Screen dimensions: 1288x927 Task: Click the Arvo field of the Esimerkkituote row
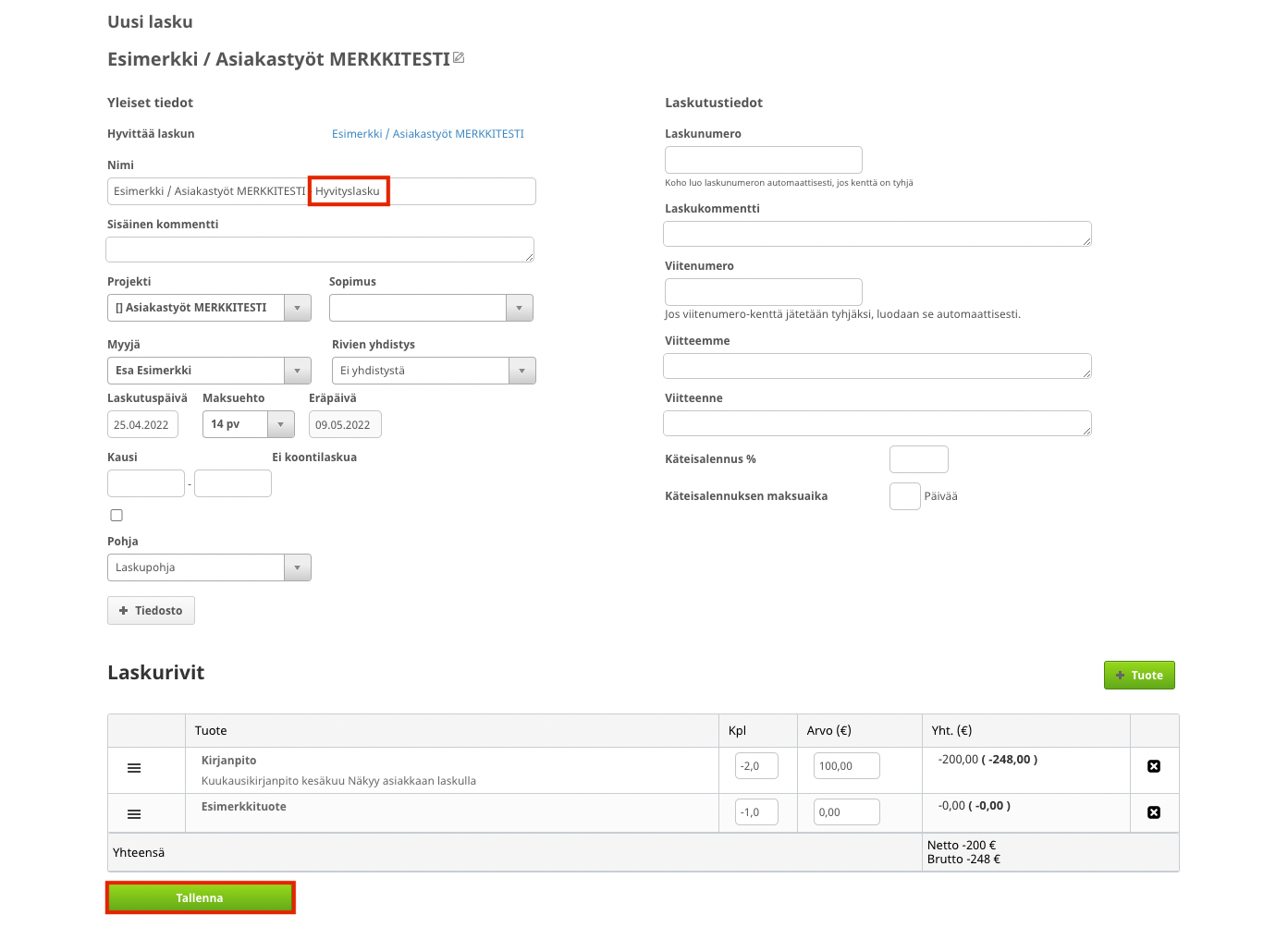click(847, 812)
